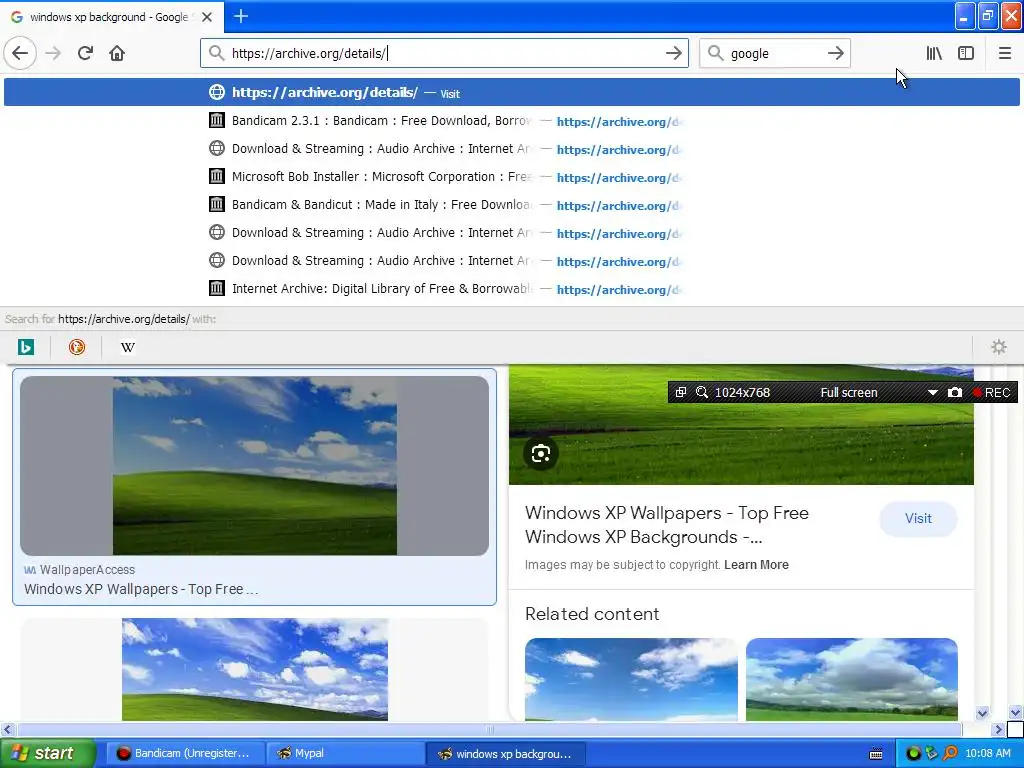1024x768 pixels.
Task: Search with the Bing engine icon
Action: pyautogui.click(x=26, y=347)
